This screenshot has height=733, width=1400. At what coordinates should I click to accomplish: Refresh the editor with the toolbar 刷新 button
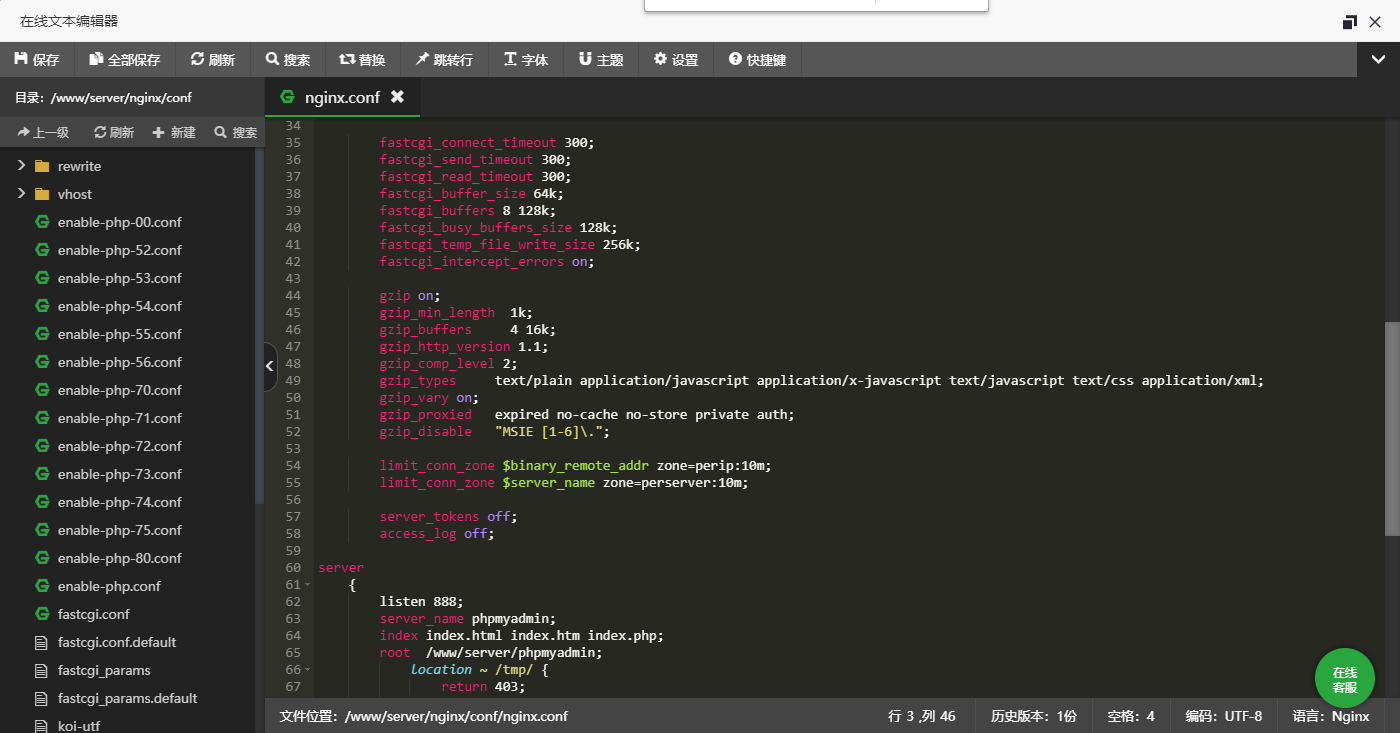click(x=213, y=60)
